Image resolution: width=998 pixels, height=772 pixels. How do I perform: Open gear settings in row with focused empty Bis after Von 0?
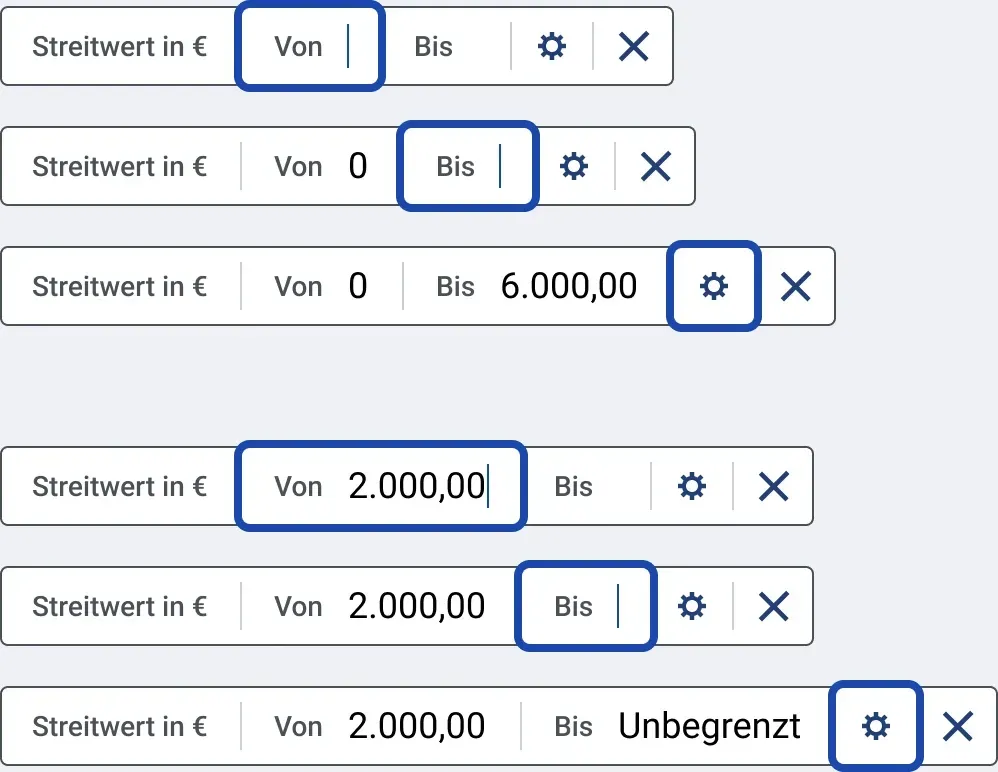(573, 166)
